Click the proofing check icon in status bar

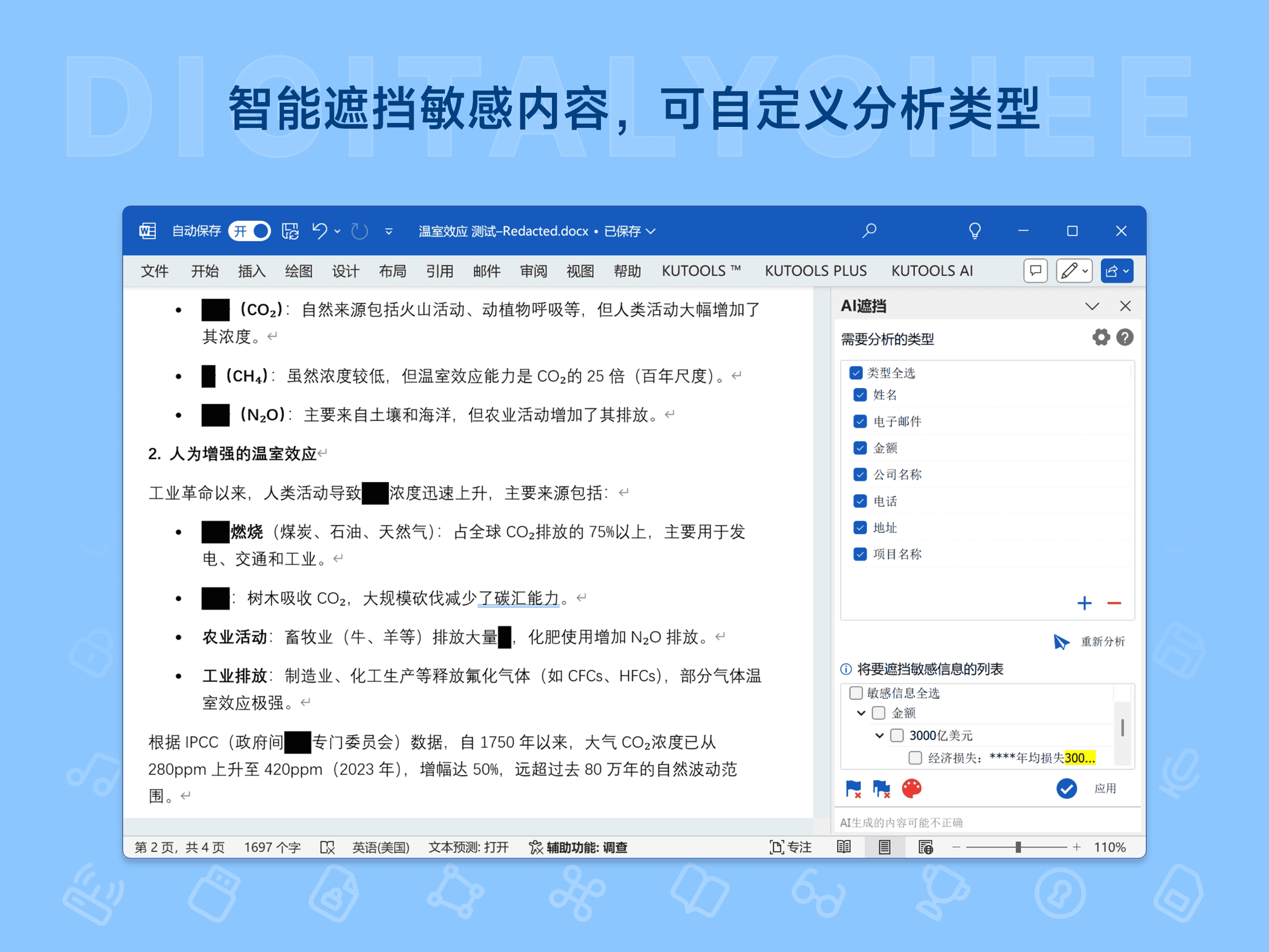click(x=327, y=848)
